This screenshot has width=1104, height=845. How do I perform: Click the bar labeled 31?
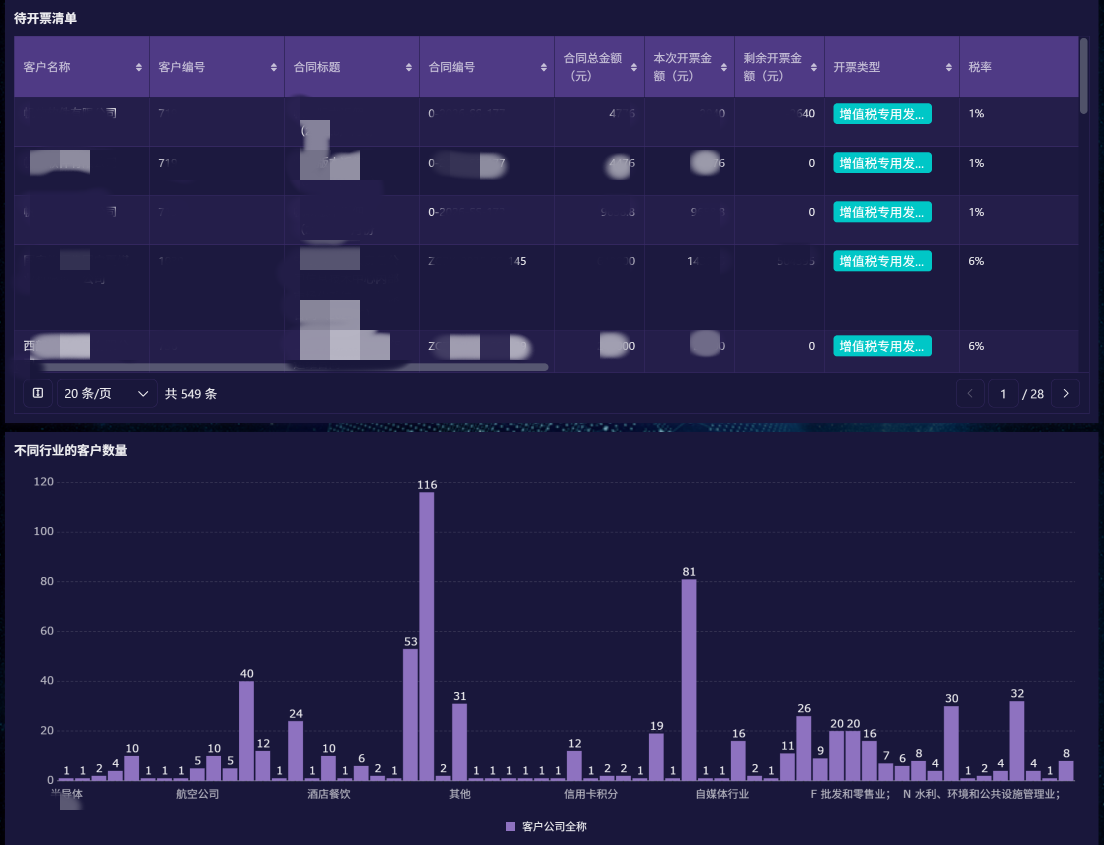(x=460, y=742)
